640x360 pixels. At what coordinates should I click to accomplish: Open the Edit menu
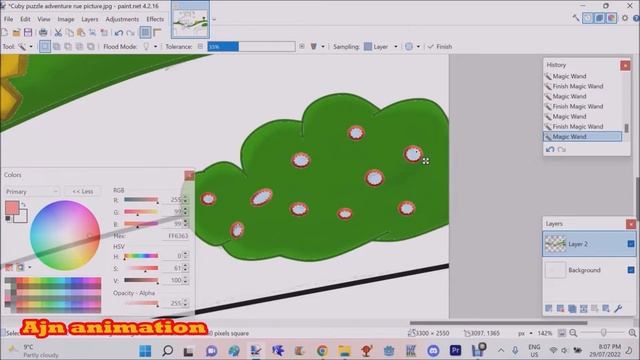pos(25,19)
